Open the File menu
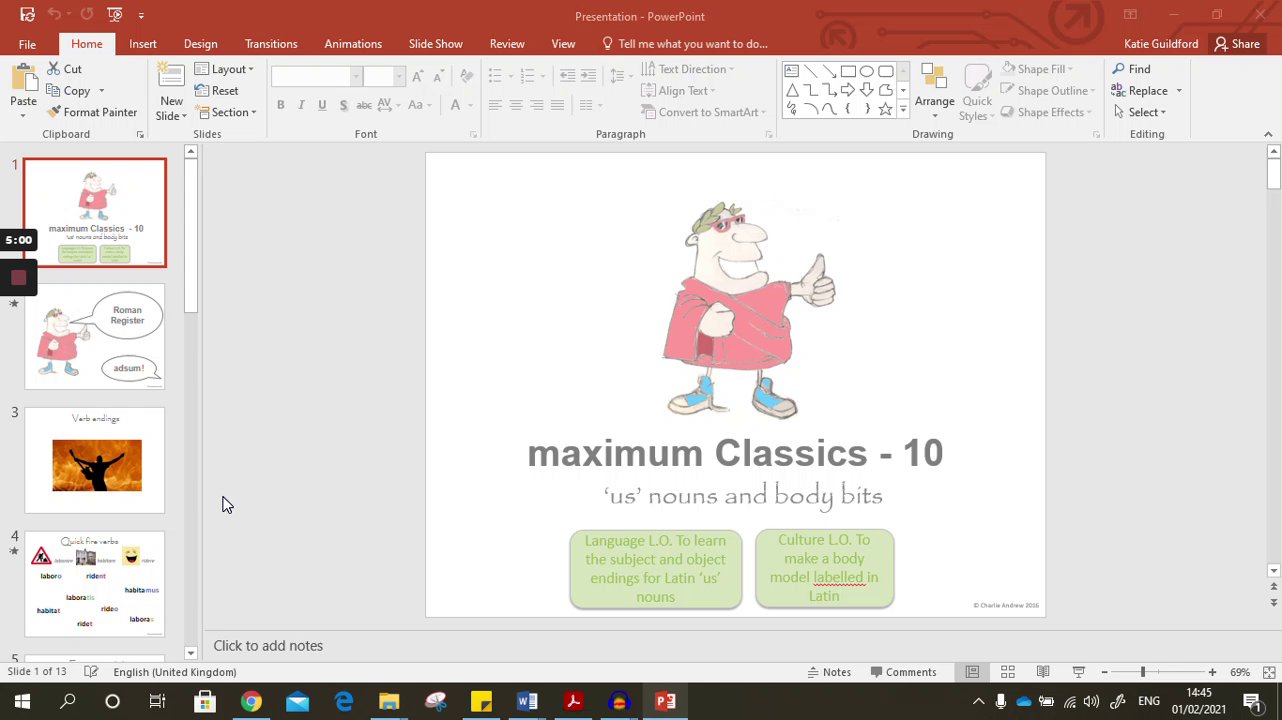Screen dimensions: 1282x720 27,44
